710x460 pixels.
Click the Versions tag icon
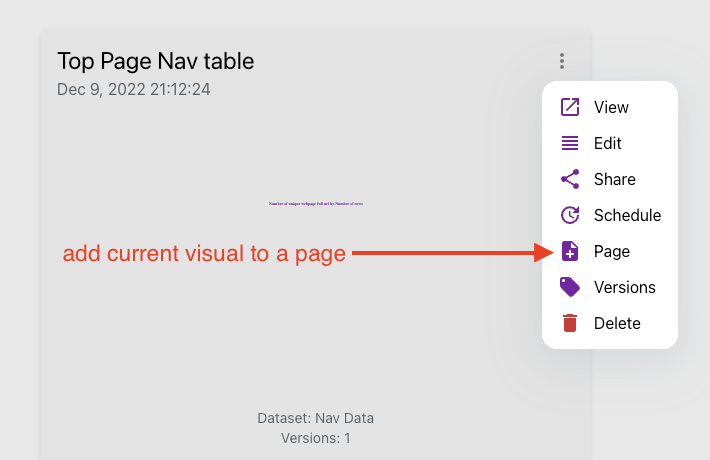570,287
